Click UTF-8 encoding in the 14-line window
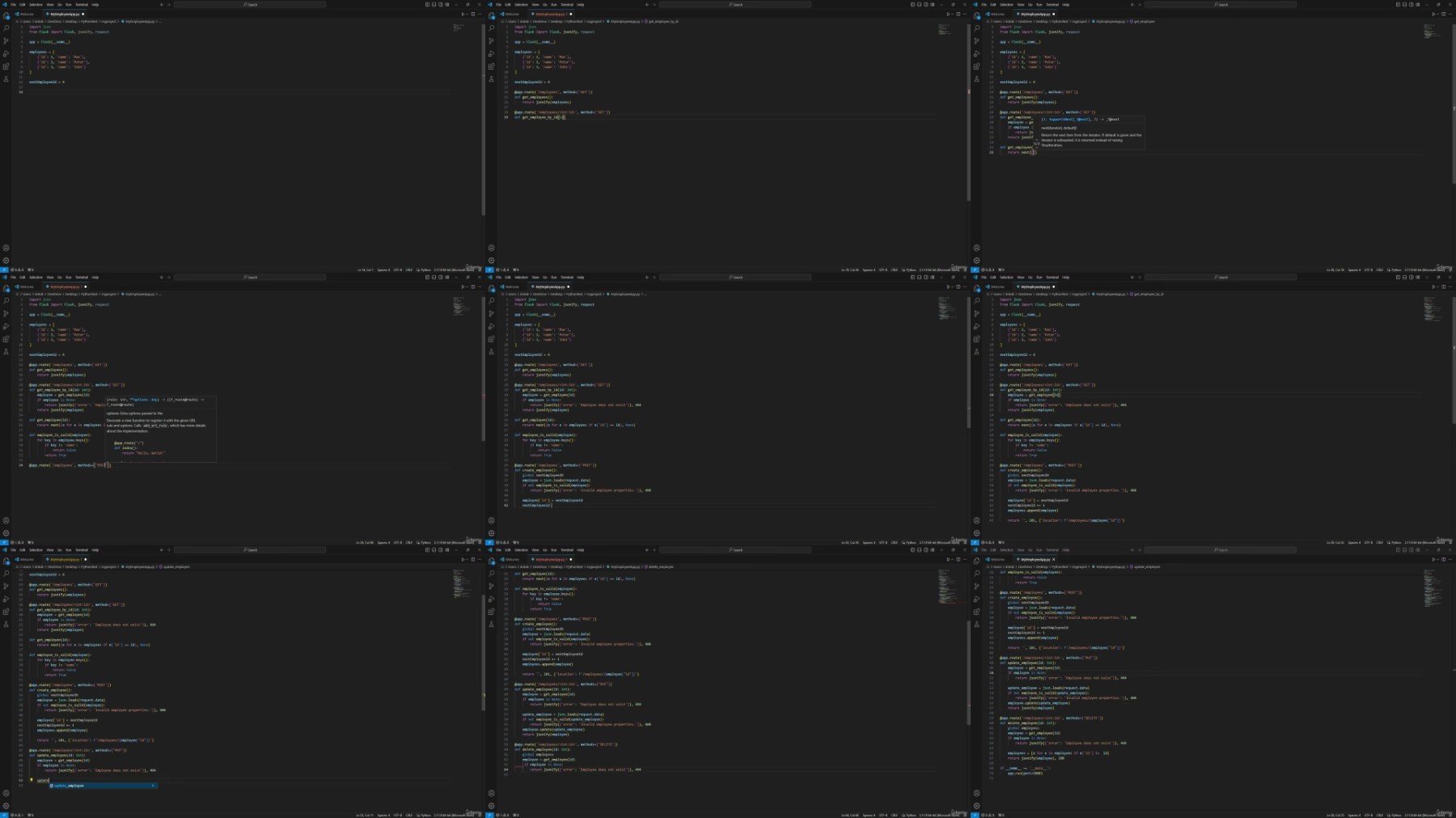1456x818 pixels. pos(397,270)
